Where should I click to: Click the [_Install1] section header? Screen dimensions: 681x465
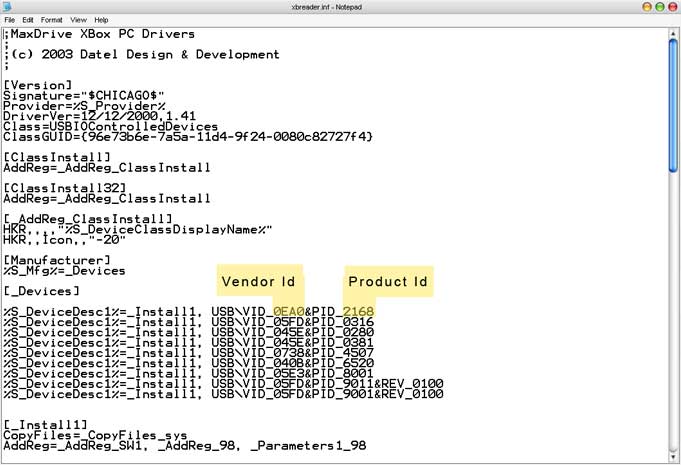46,425
